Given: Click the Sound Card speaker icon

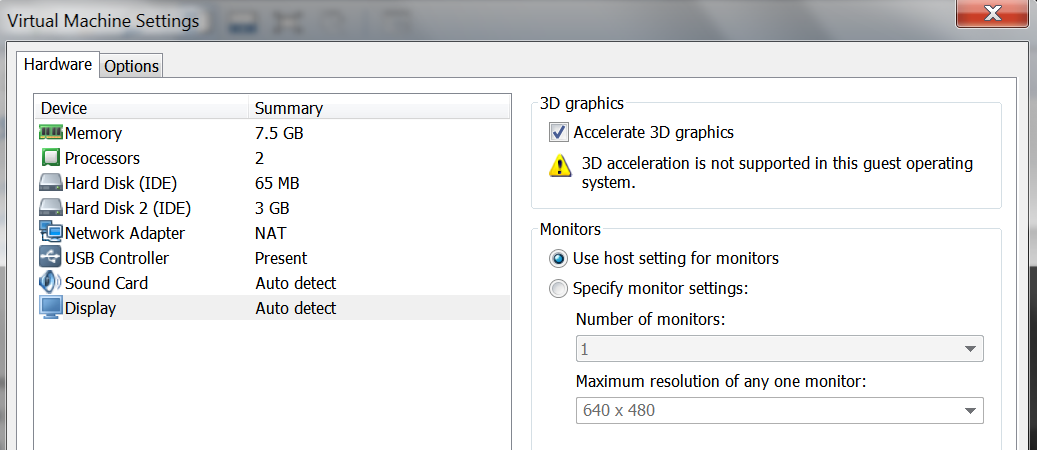Looking at the screenshot, I should point(51,283).
